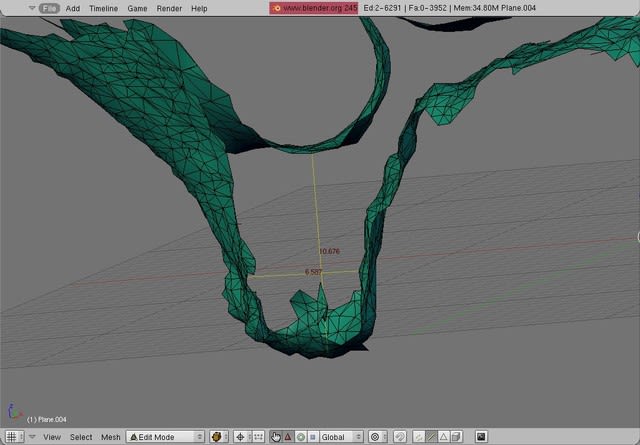The height and width of the screenshot is (445, 640).
Task: Open the pivot point selector
Action: [x=243, y=437]
